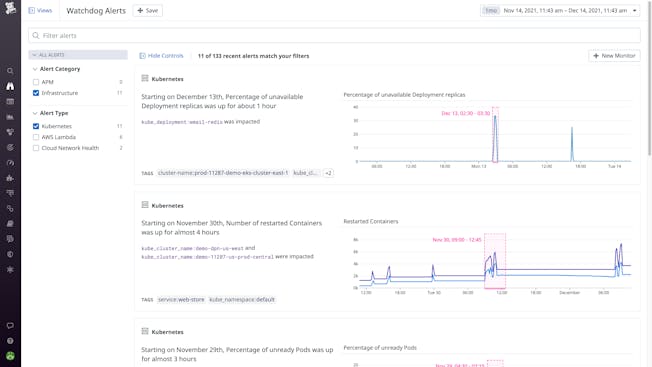Click the cluster-name:prod-11287 tag
This screenshot has width=652, height=367.
[x=223, y=173]
